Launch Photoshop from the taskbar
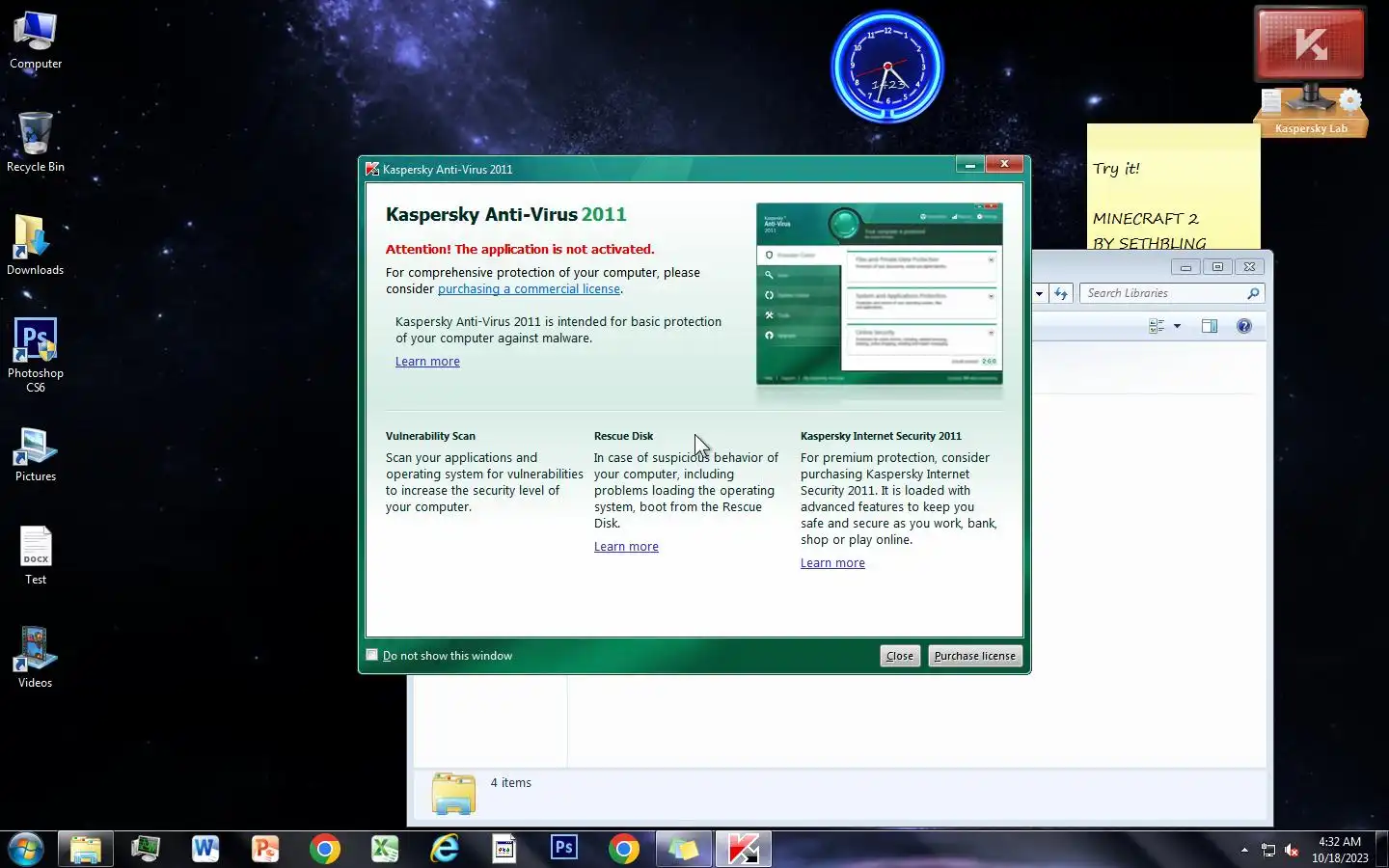The image size is (1389, 868). click(564, 849)
